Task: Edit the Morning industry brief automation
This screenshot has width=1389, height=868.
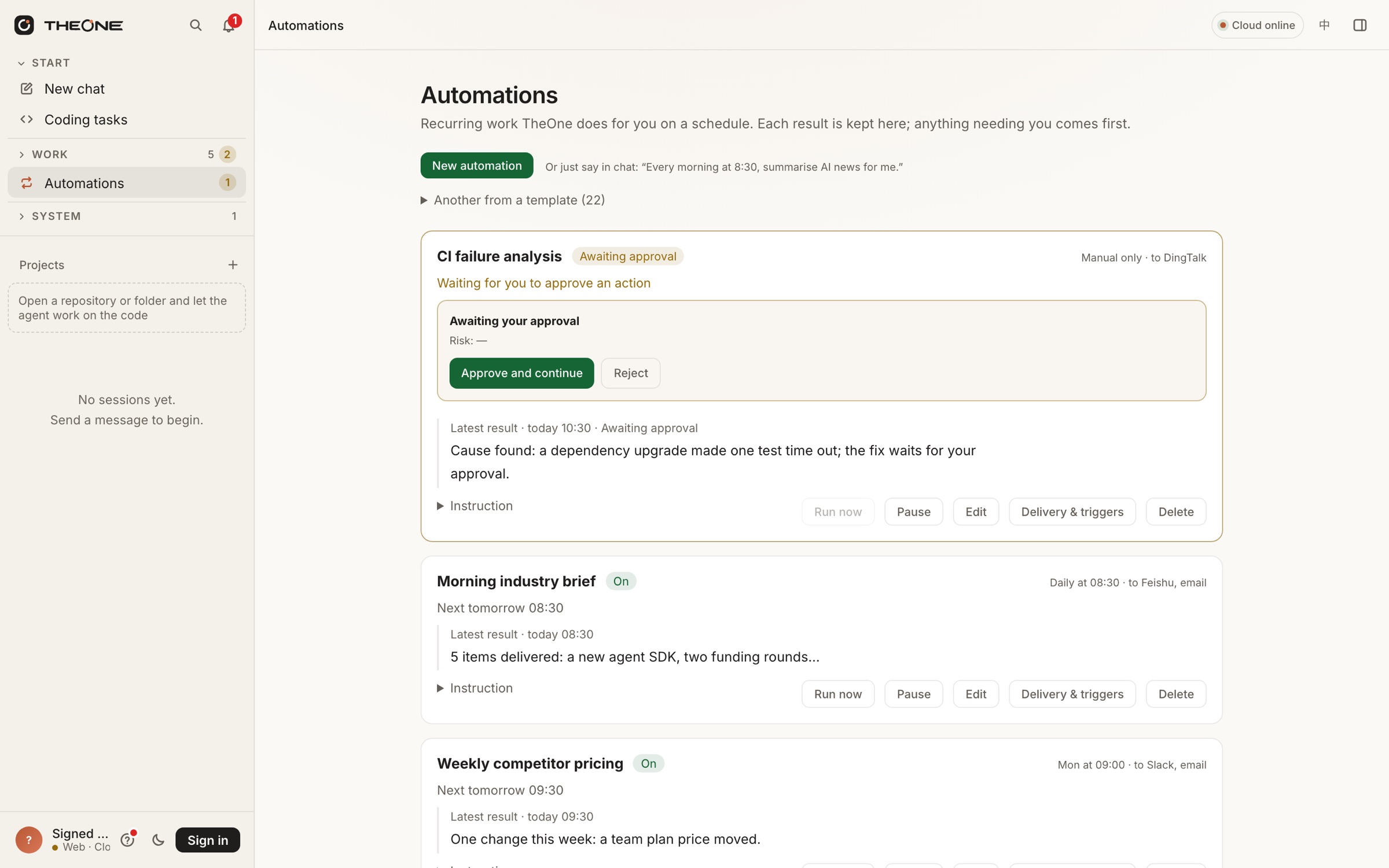Action: pyautogui.click(x=976, y=694)
